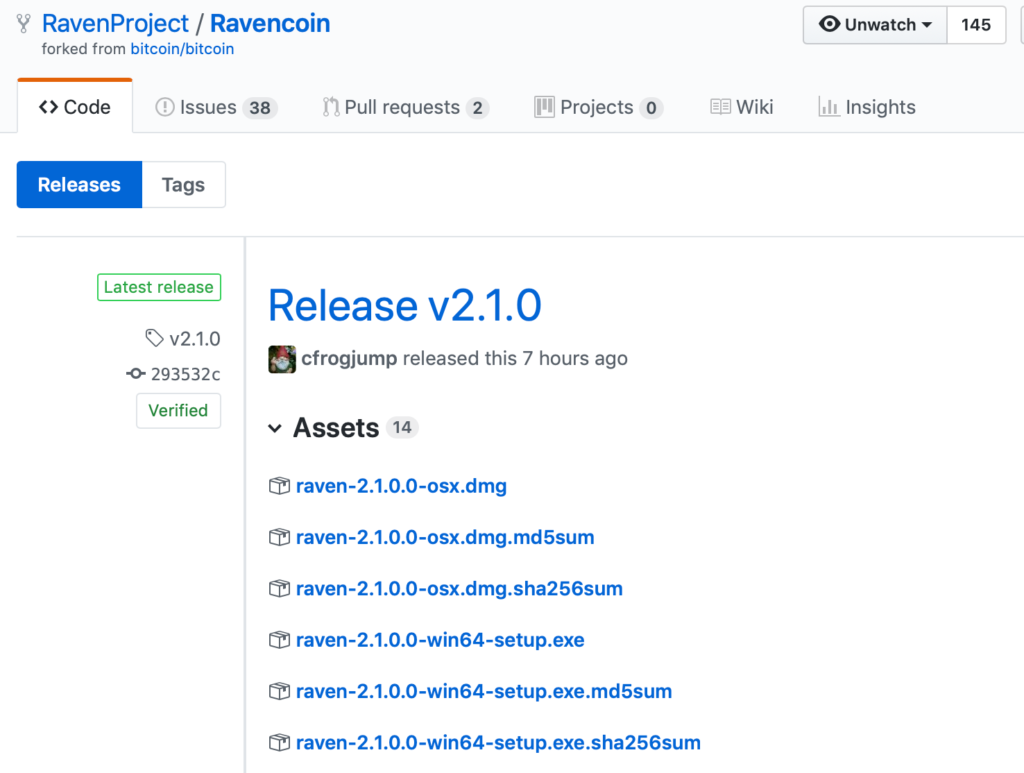Viewport: 1024px width, 773px height.
Task: Download raven-2.1.0.0-win64-setup.exe.md5sum
Action: (483, 691)
